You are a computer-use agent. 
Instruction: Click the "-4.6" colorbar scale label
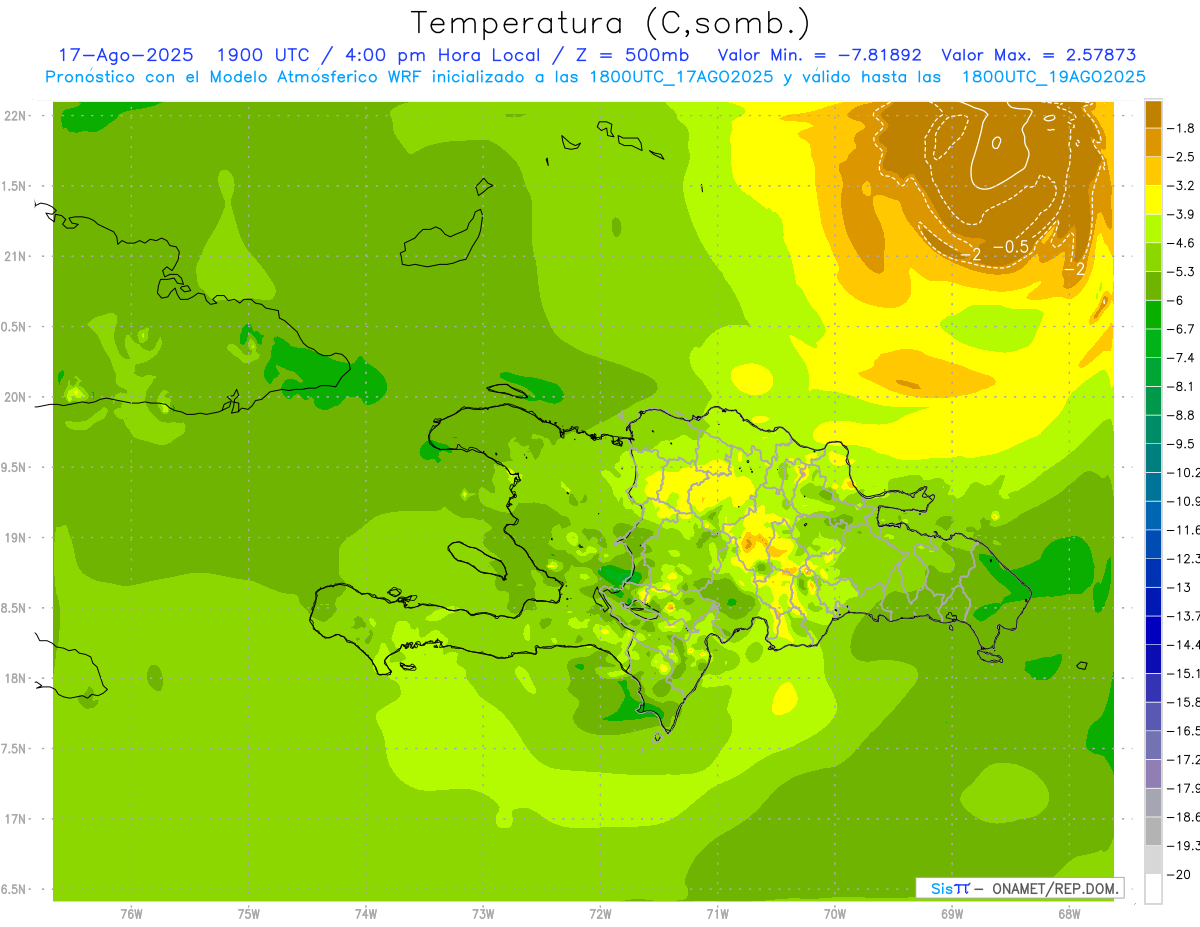coord(1182,243)
